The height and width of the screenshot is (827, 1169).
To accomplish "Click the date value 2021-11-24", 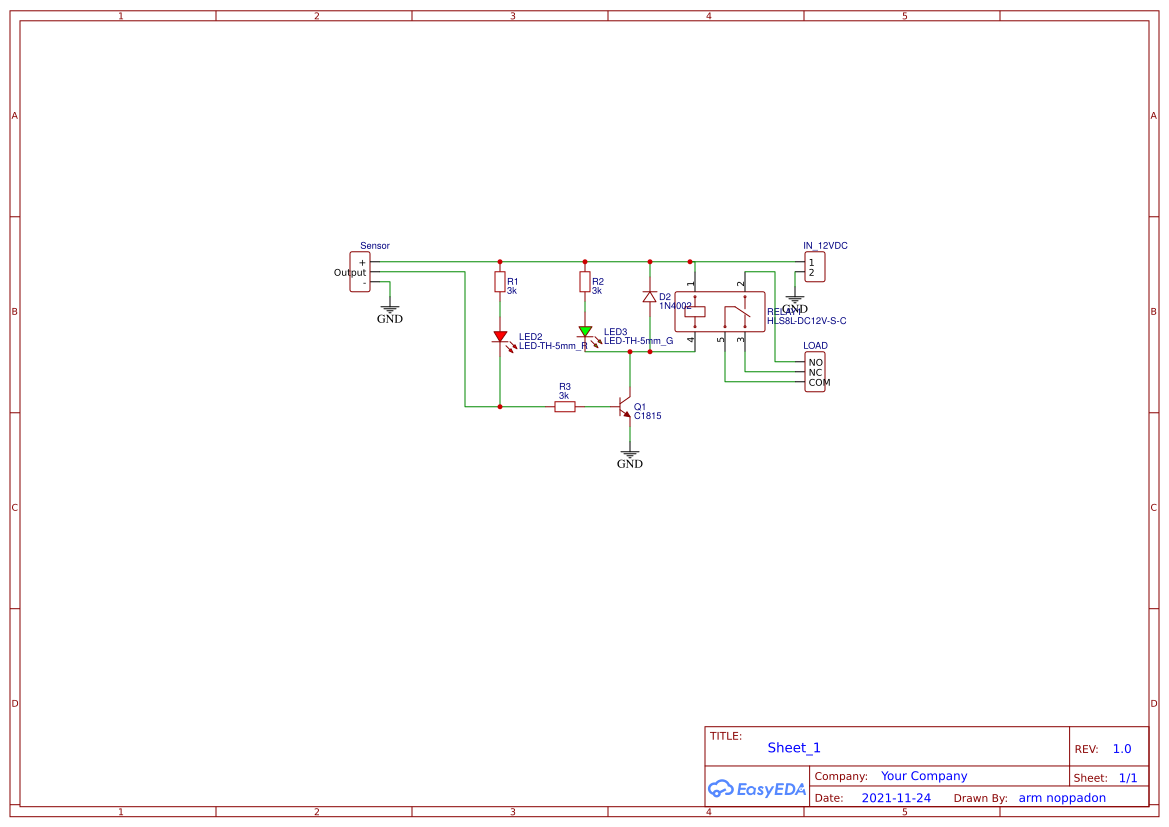I will [x=896, y=798].
